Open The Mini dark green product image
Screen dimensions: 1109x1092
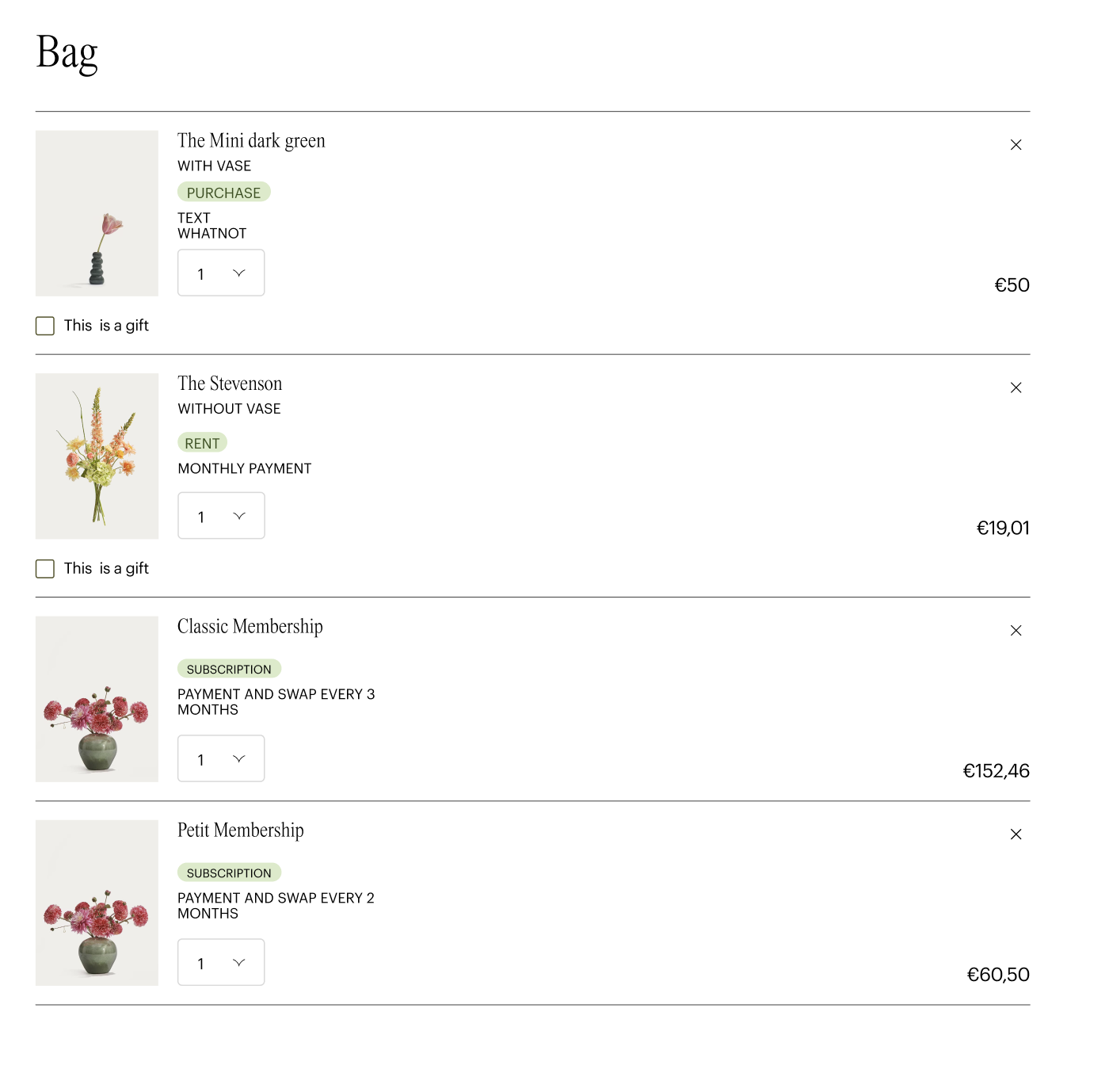(97, 213)
